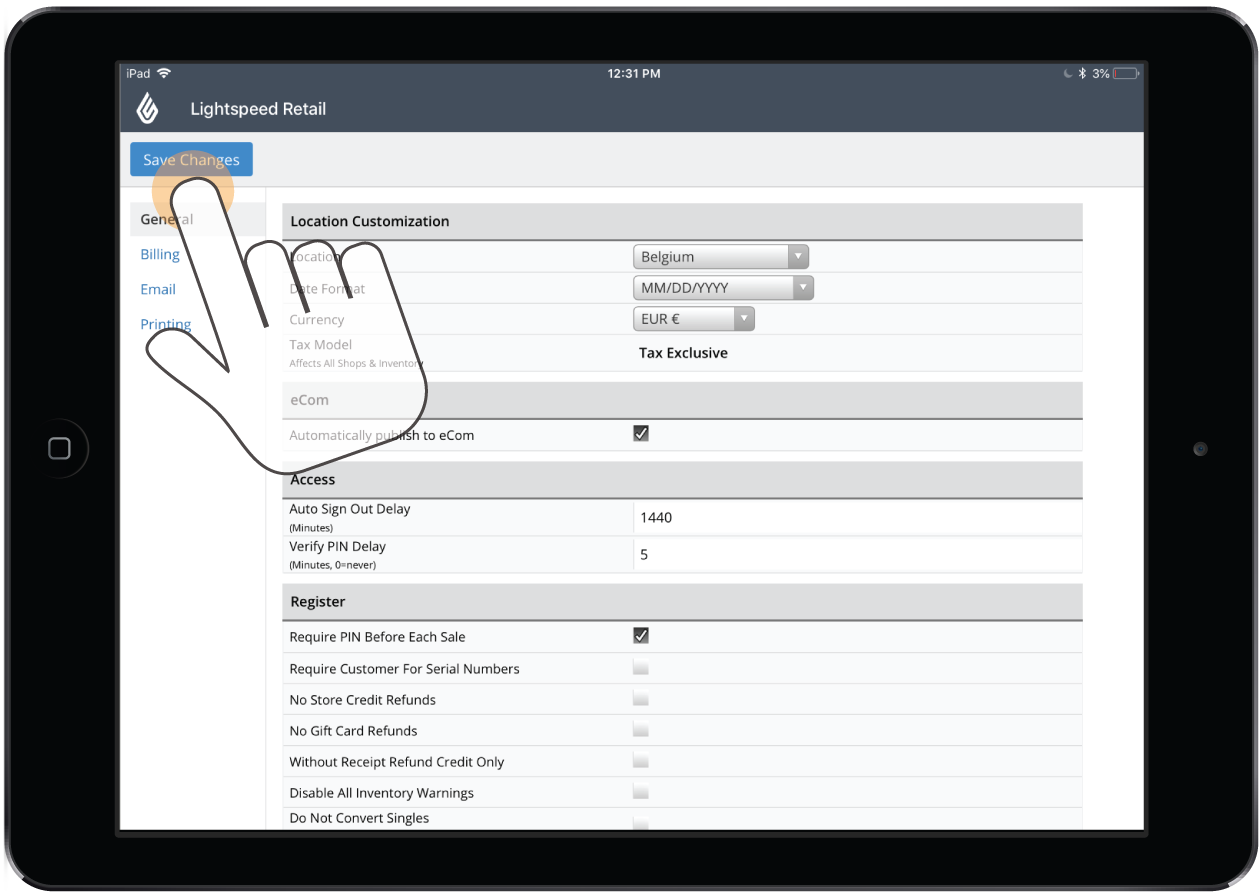Tap the Tax Exclusive value text
Screen dimensions: 1260x895
[683, 353]
